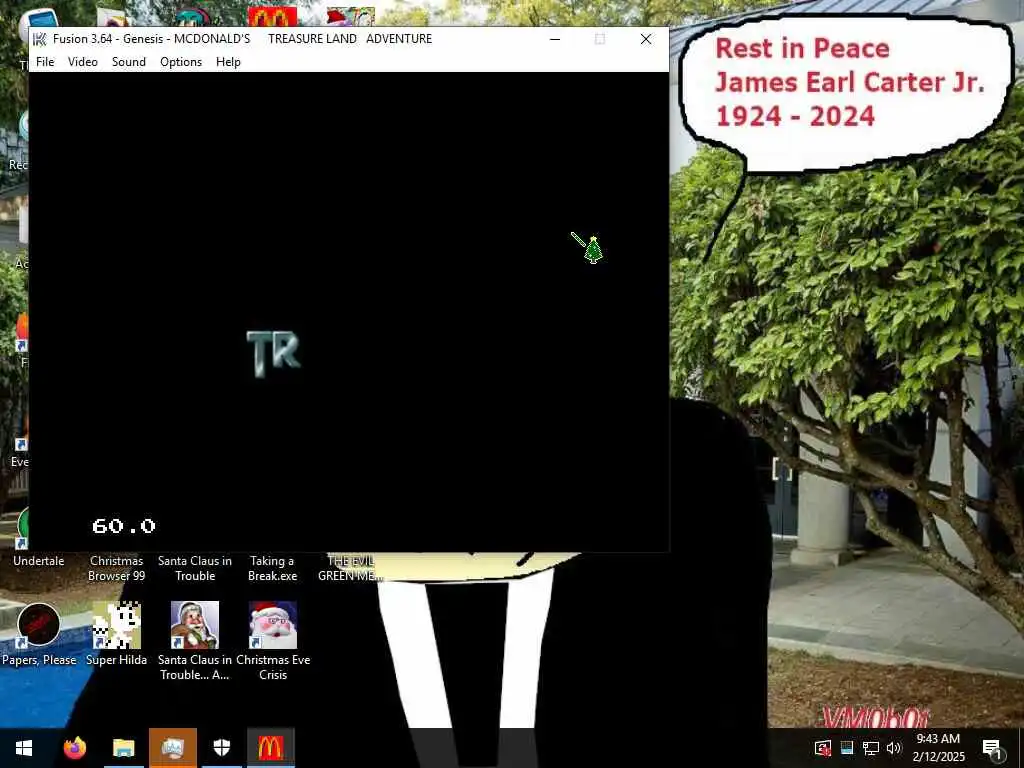The image size is (1024, 768).
Task: Click the McDonald's Fusion taskbar button
Action: [x=271, y=748]
